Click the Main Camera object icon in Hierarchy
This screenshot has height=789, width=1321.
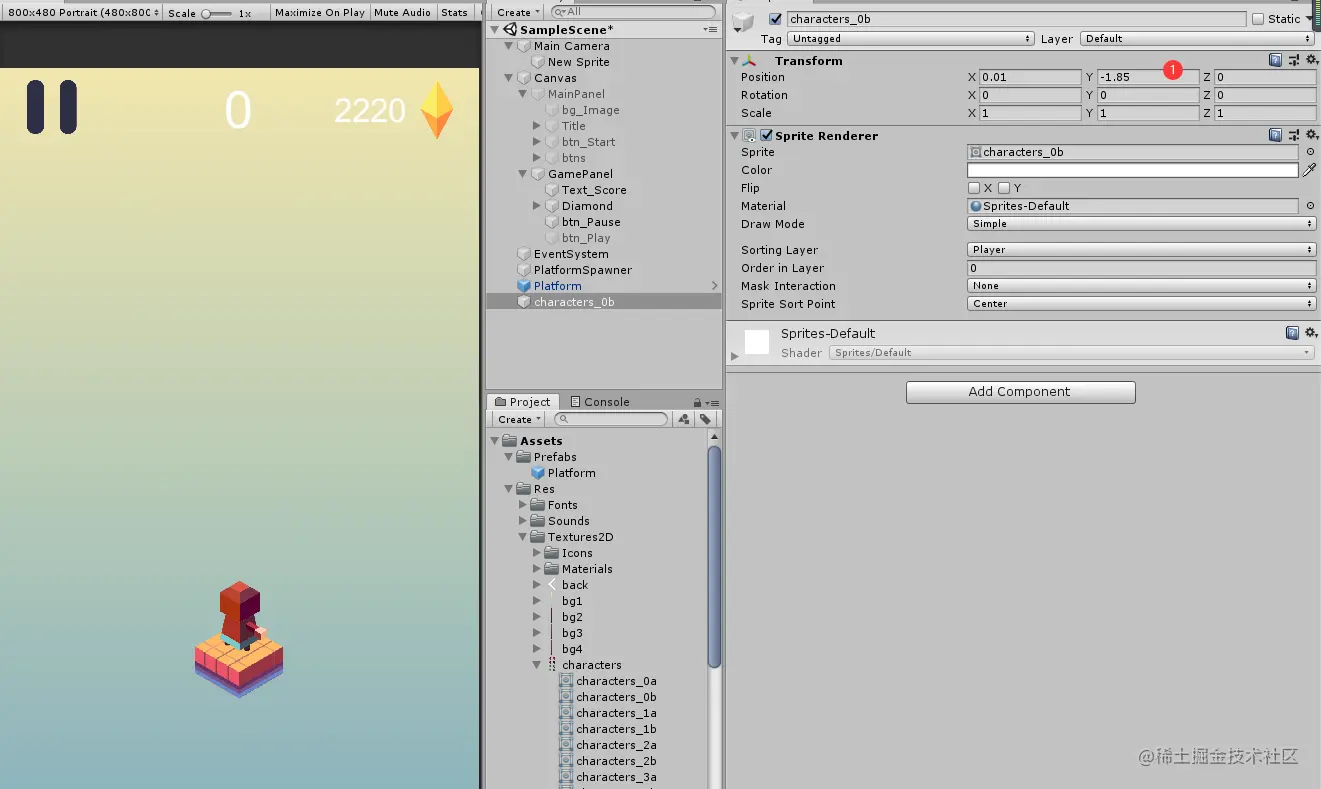524,46
